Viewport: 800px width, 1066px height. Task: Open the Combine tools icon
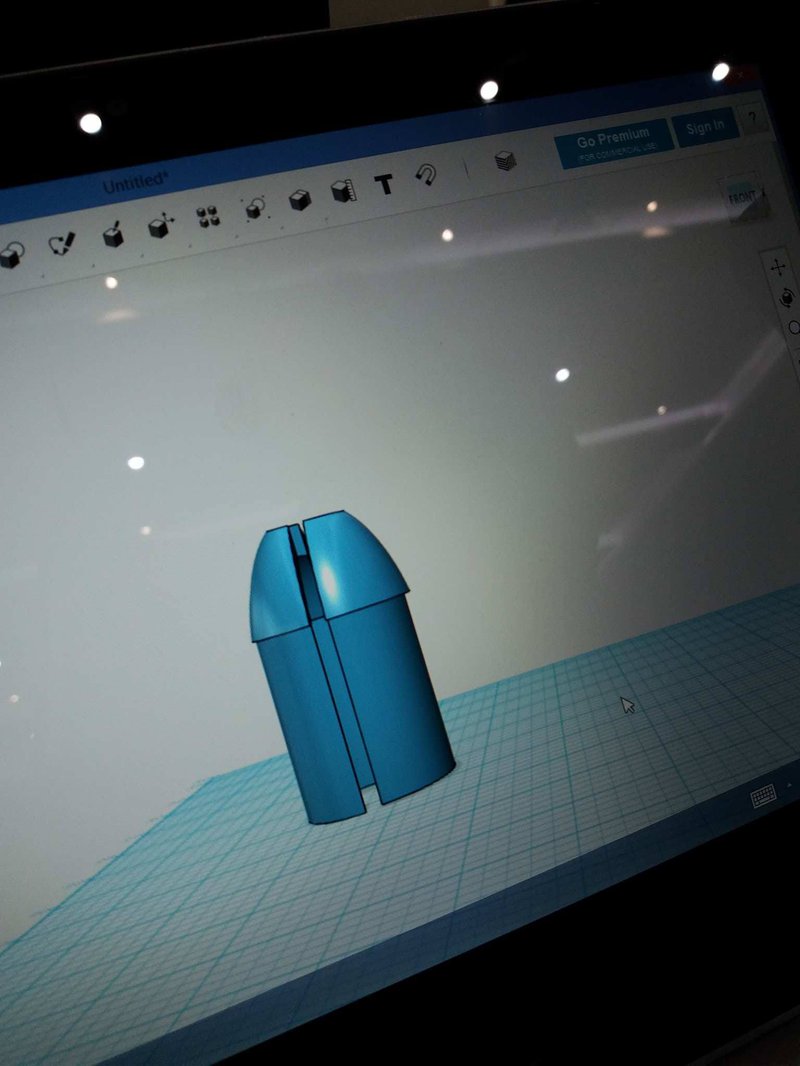point(299,200)
